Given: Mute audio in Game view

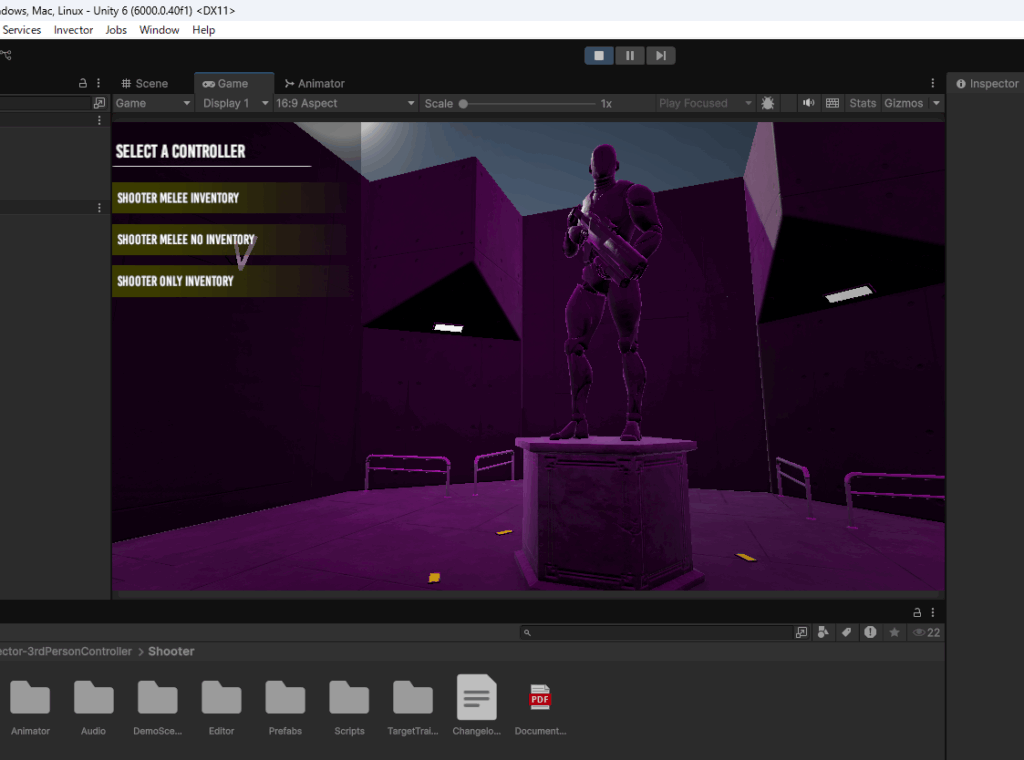Looking at the screenshot, I should (x=808, y=103).
